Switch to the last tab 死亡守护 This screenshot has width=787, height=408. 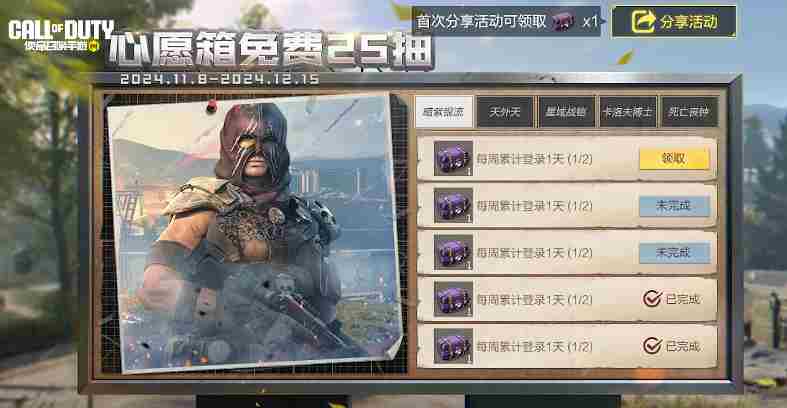coord(689,112)
